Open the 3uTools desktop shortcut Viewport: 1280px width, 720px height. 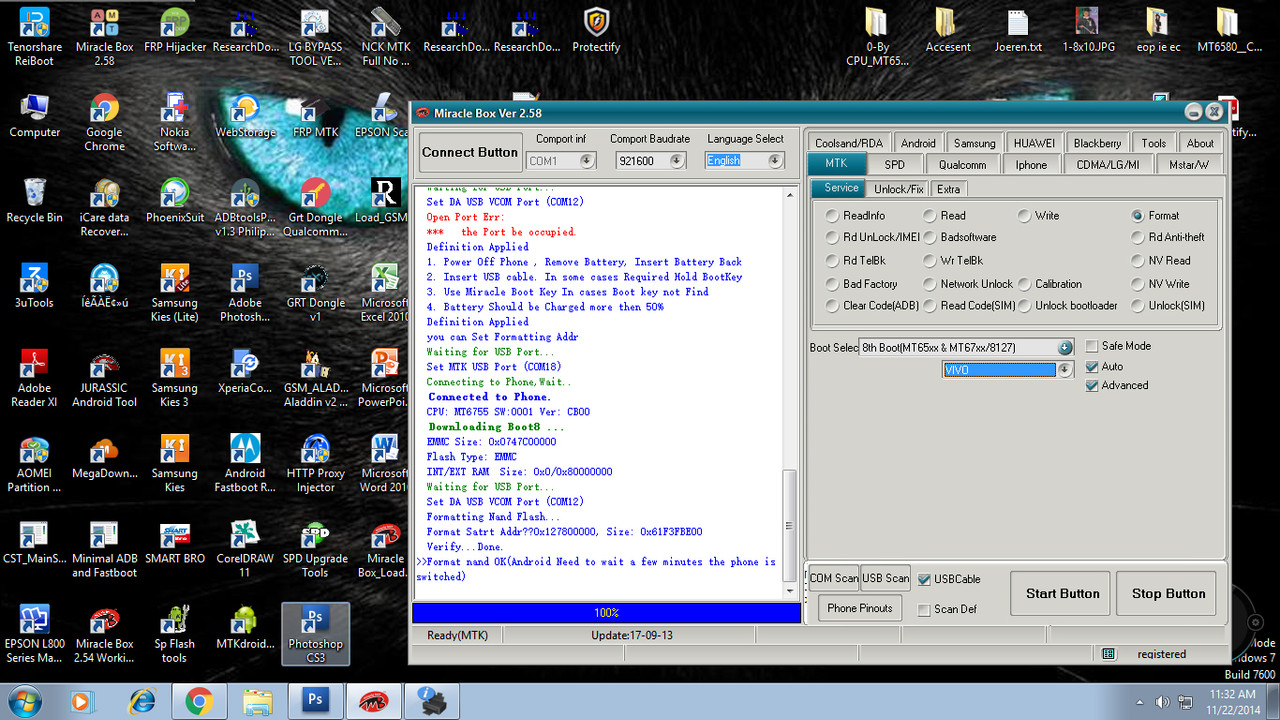pyautogui.click(x=35, y=285)
